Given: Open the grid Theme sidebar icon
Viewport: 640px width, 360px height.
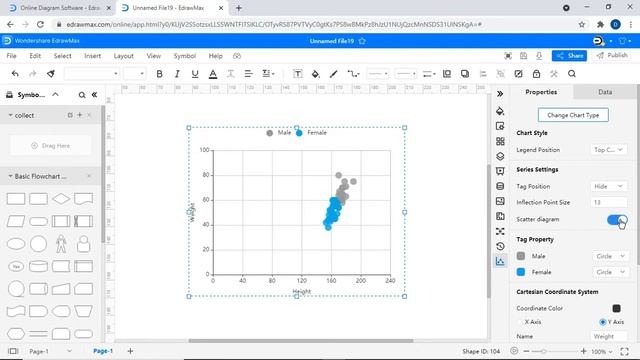Looking at the screenshot, I should pos(500,141).
